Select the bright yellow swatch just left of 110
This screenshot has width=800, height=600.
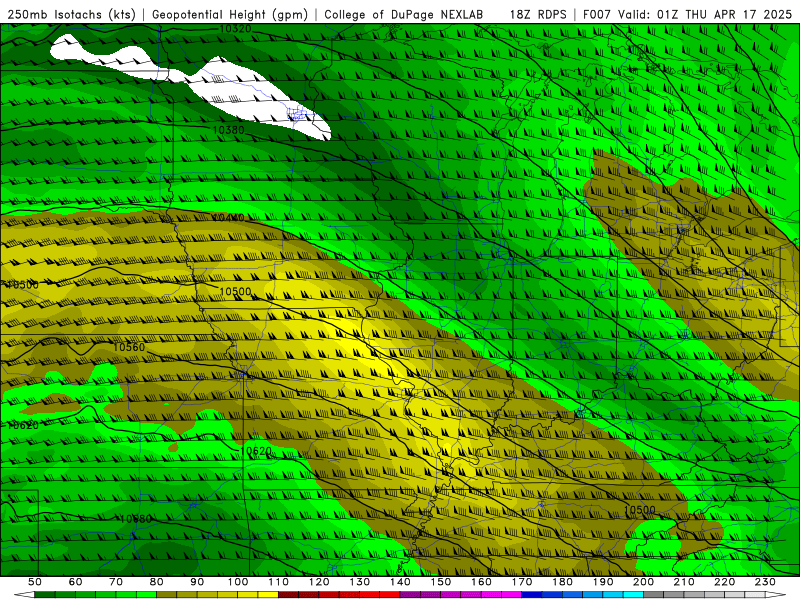[268, 595]
